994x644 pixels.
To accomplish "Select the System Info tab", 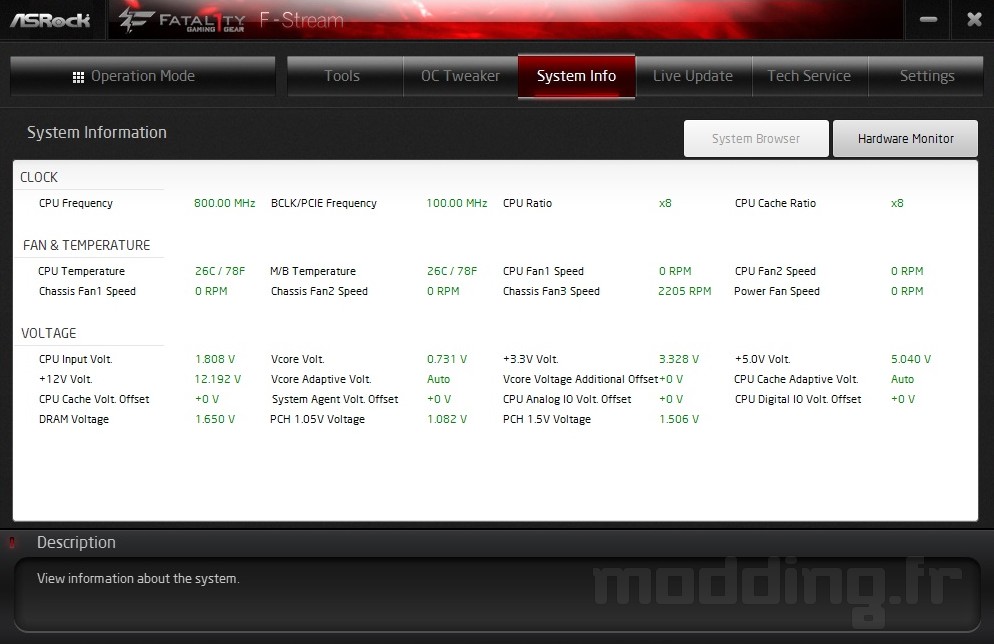I will [576, 76].
